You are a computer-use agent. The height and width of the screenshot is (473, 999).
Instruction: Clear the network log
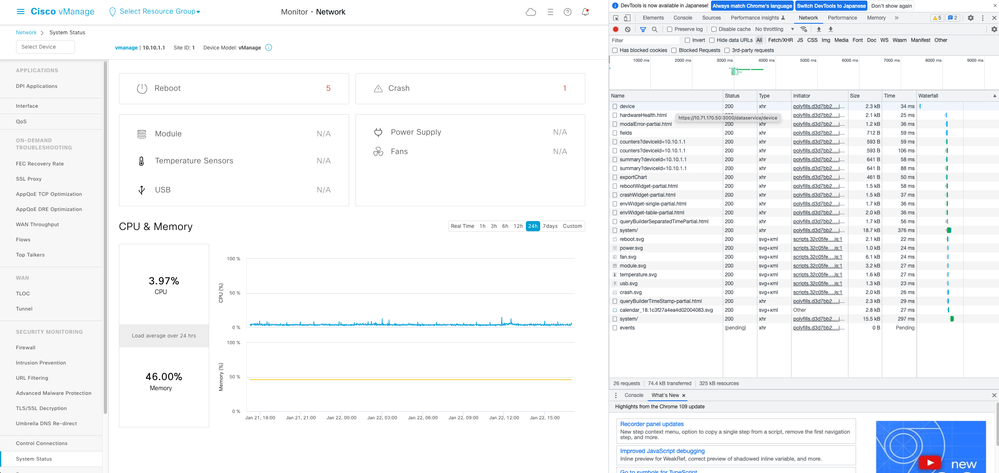pos(628,29)
